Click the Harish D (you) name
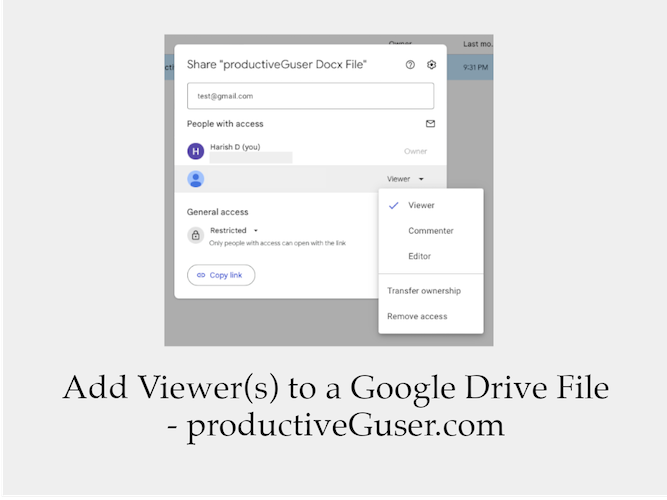 click(235, 147)
